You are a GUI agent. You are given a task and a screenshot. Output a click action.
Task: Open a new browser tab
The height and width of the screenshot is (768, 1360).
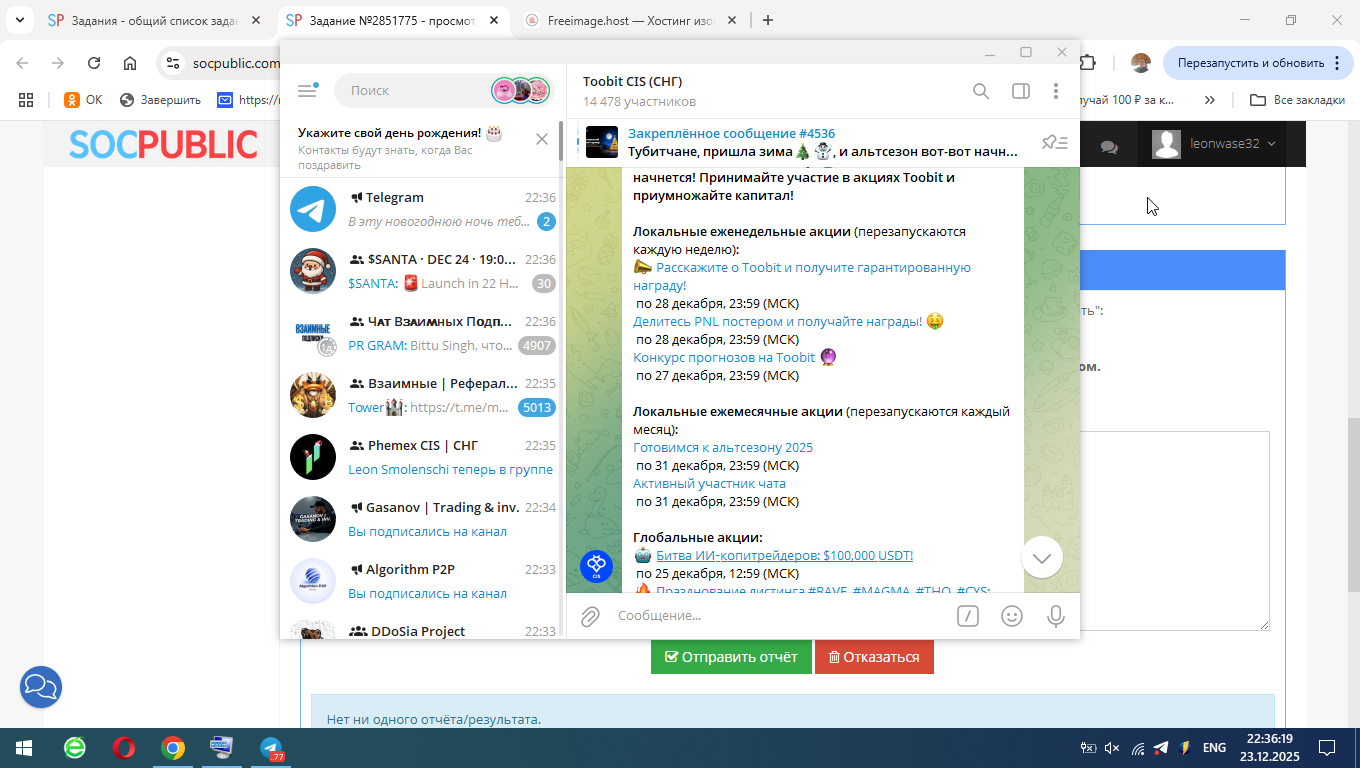(x=767, y=20)
